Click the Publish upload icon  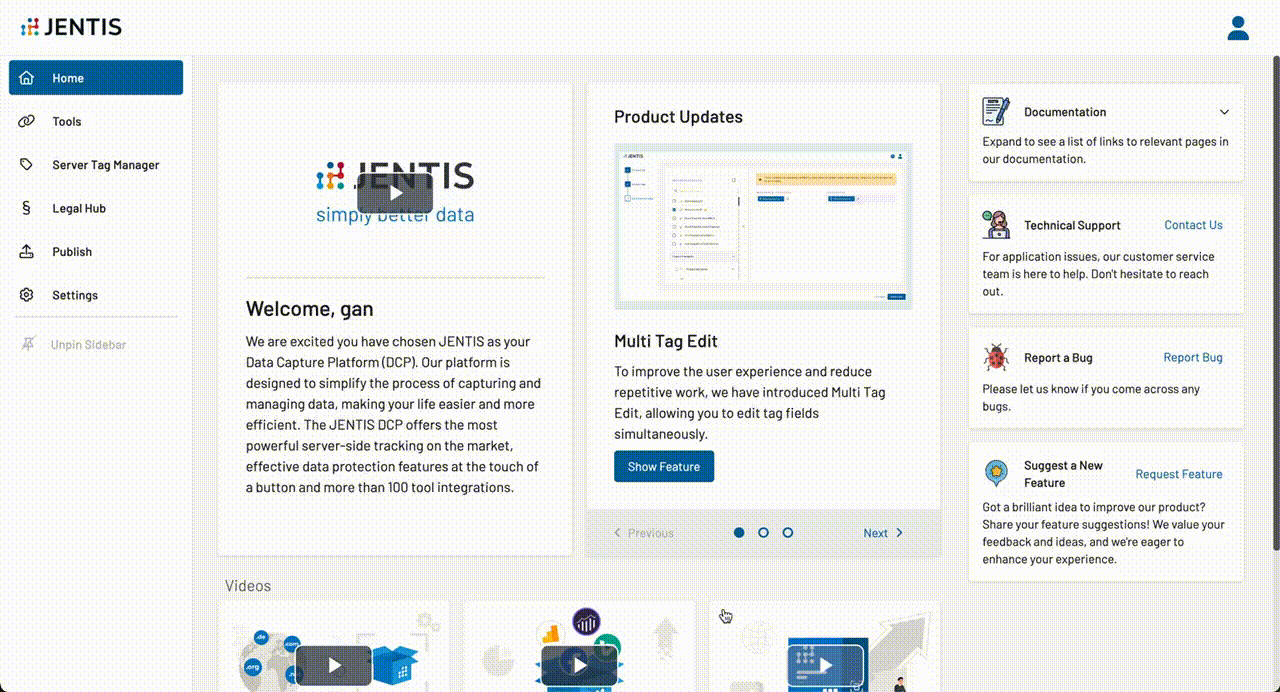[x=27, y=252]
